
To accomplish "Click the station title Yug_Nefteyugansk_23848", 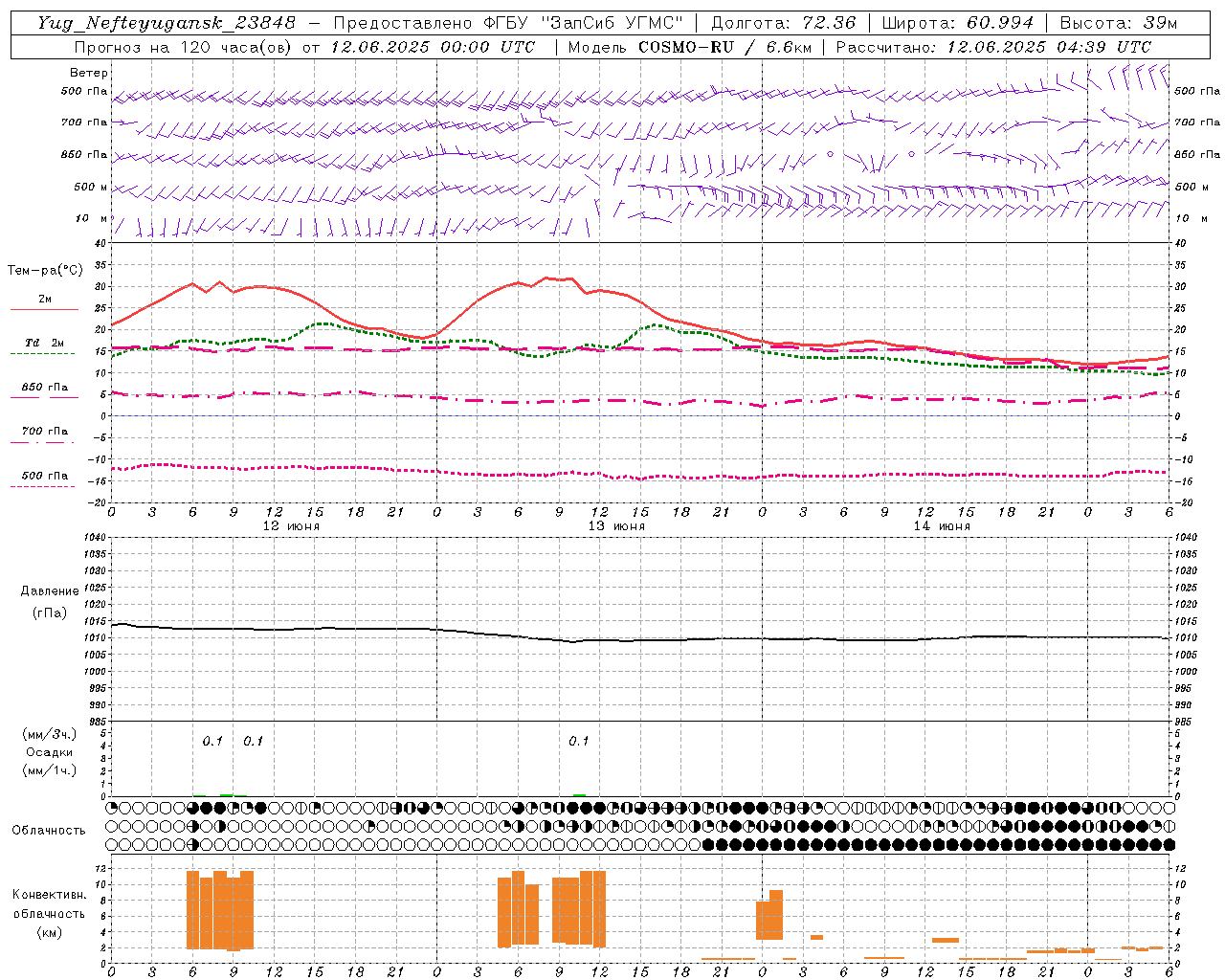I will pos(167,23).
